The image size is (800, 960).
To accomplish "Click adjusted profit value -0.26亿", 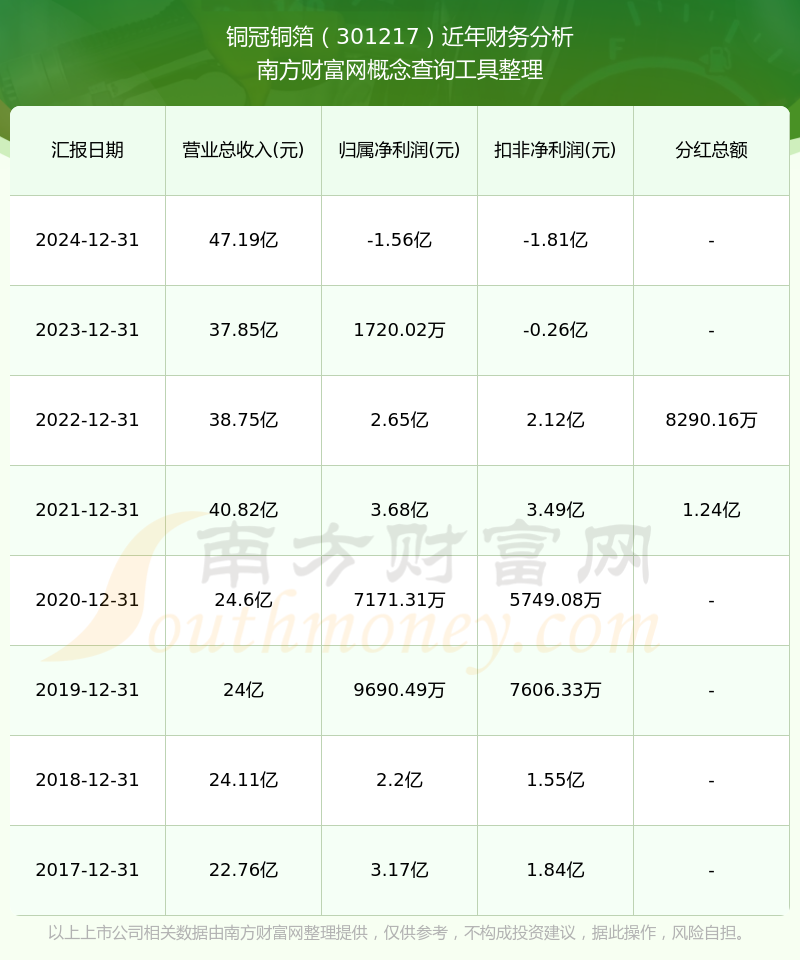I will click(x=555, y=330).
